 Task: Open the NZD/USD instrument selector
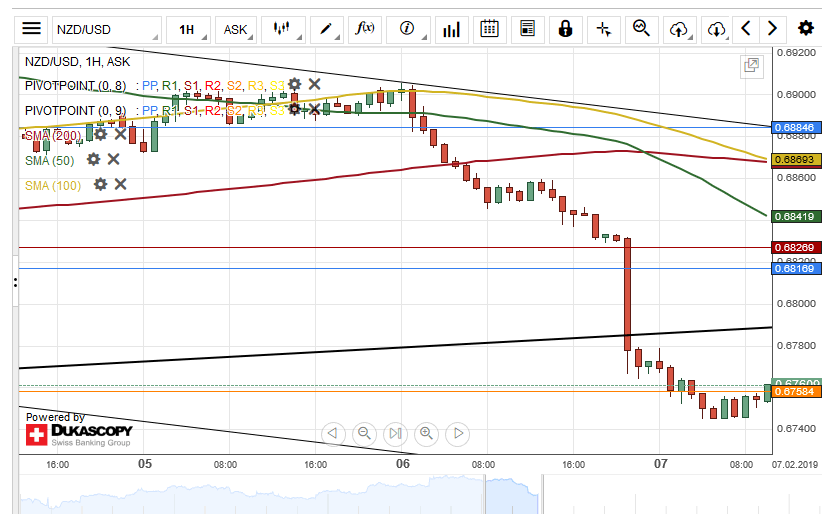[107, 29]
